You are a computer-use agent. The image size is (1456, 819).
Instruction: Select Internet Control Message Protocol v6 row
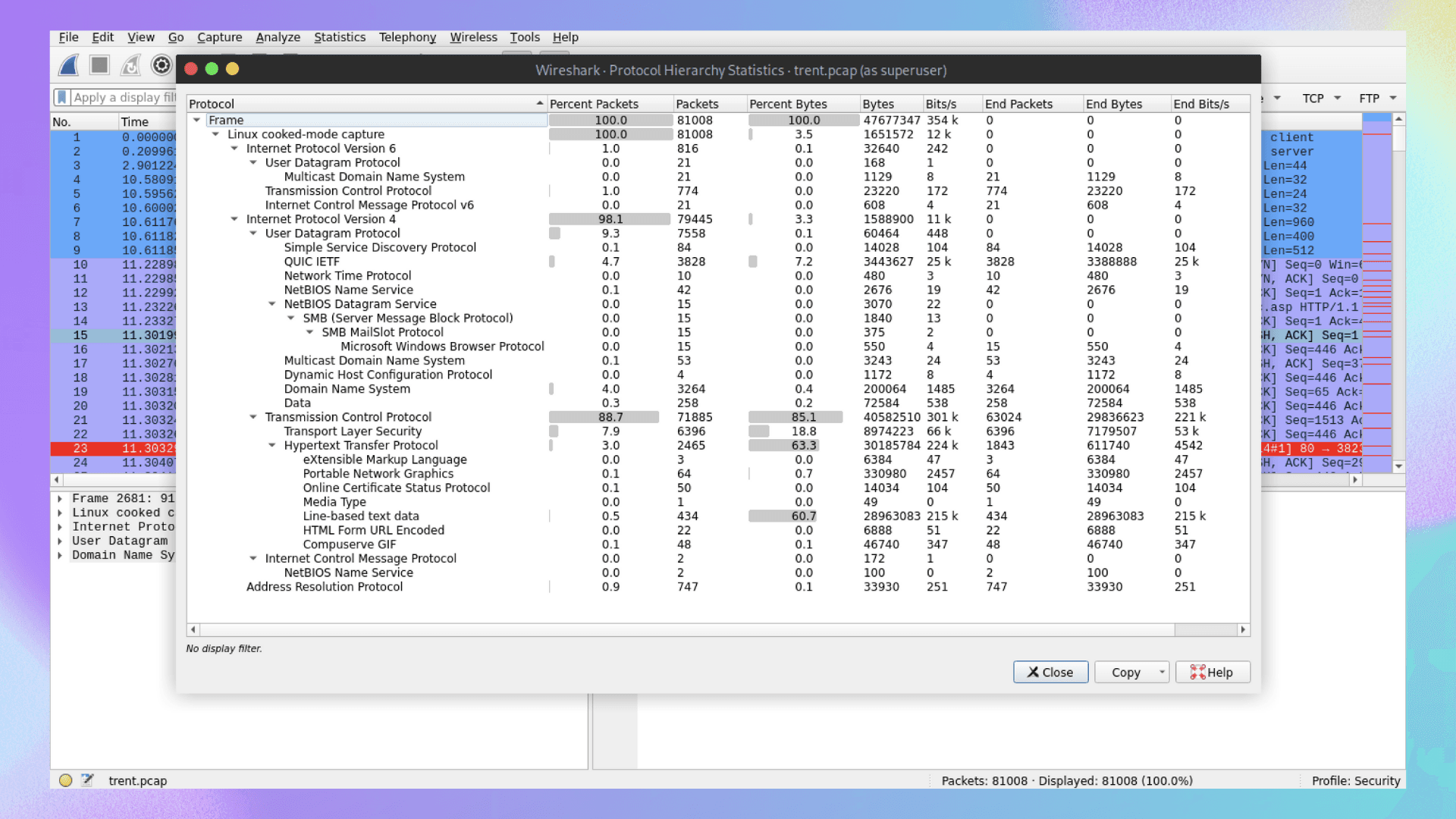coord(718,205)
